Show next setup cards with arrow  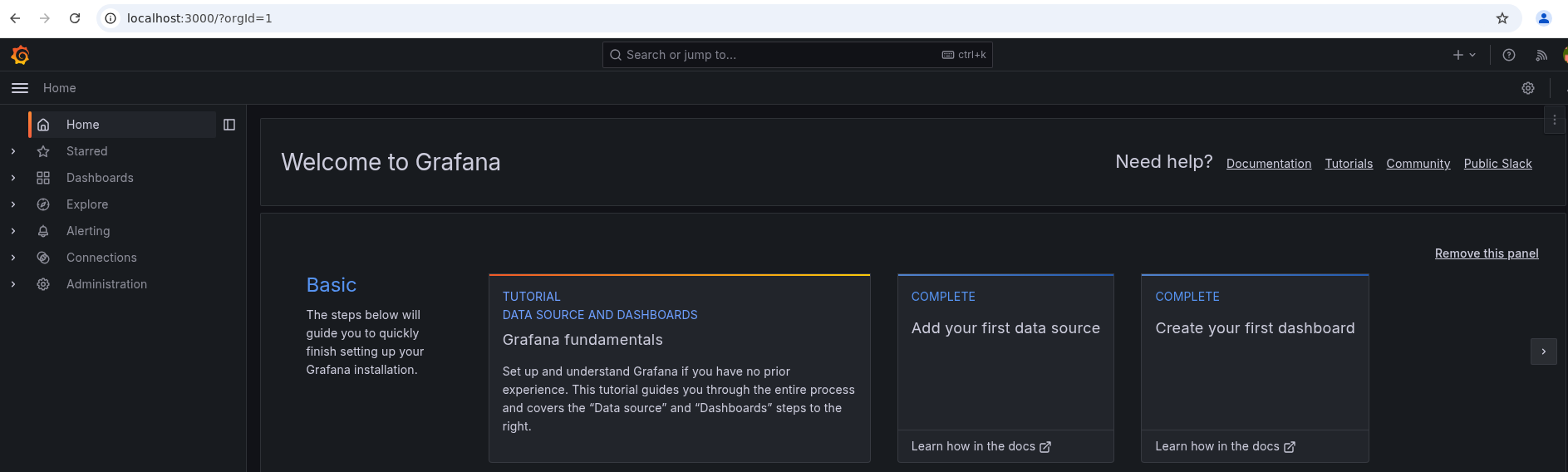(1544, 352)
